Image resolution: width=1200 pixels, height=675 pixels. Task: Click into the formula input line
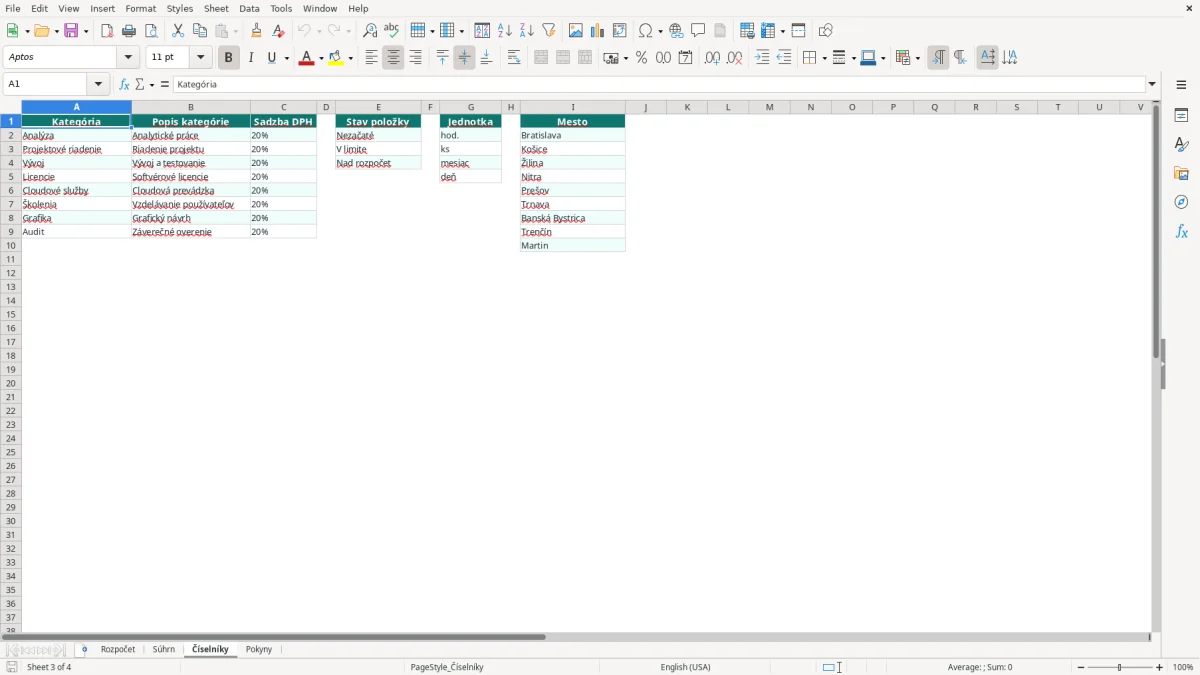[659, 85]
